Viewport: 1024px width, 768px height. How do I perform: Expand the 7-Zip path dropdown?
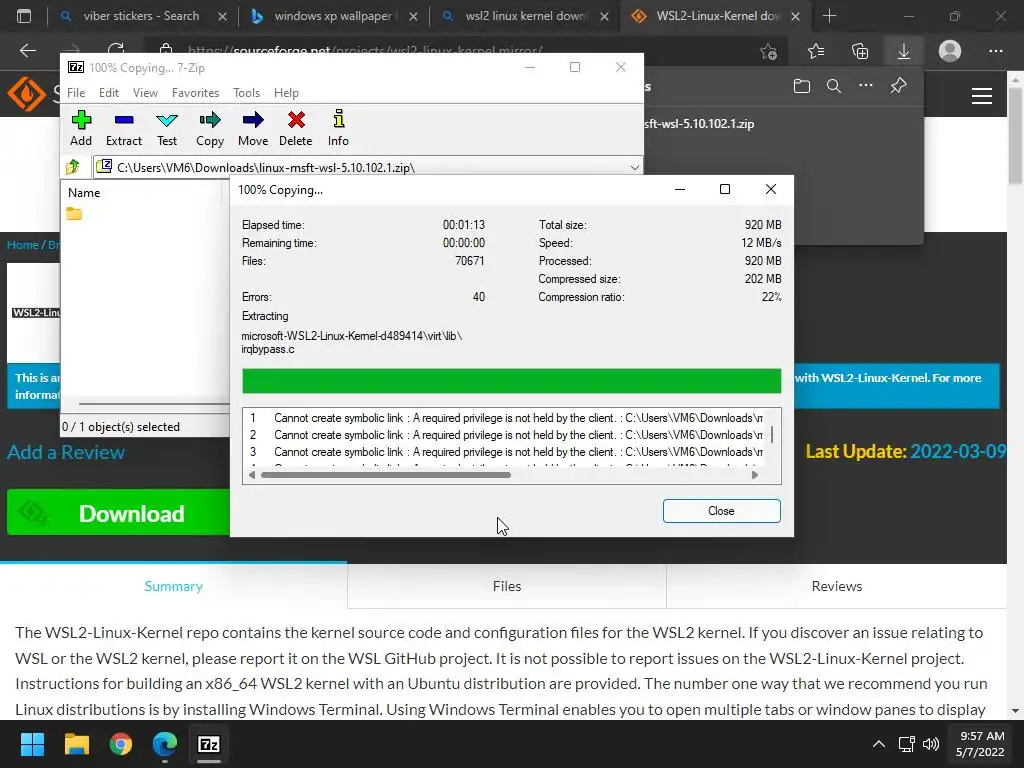pos(635,167)
